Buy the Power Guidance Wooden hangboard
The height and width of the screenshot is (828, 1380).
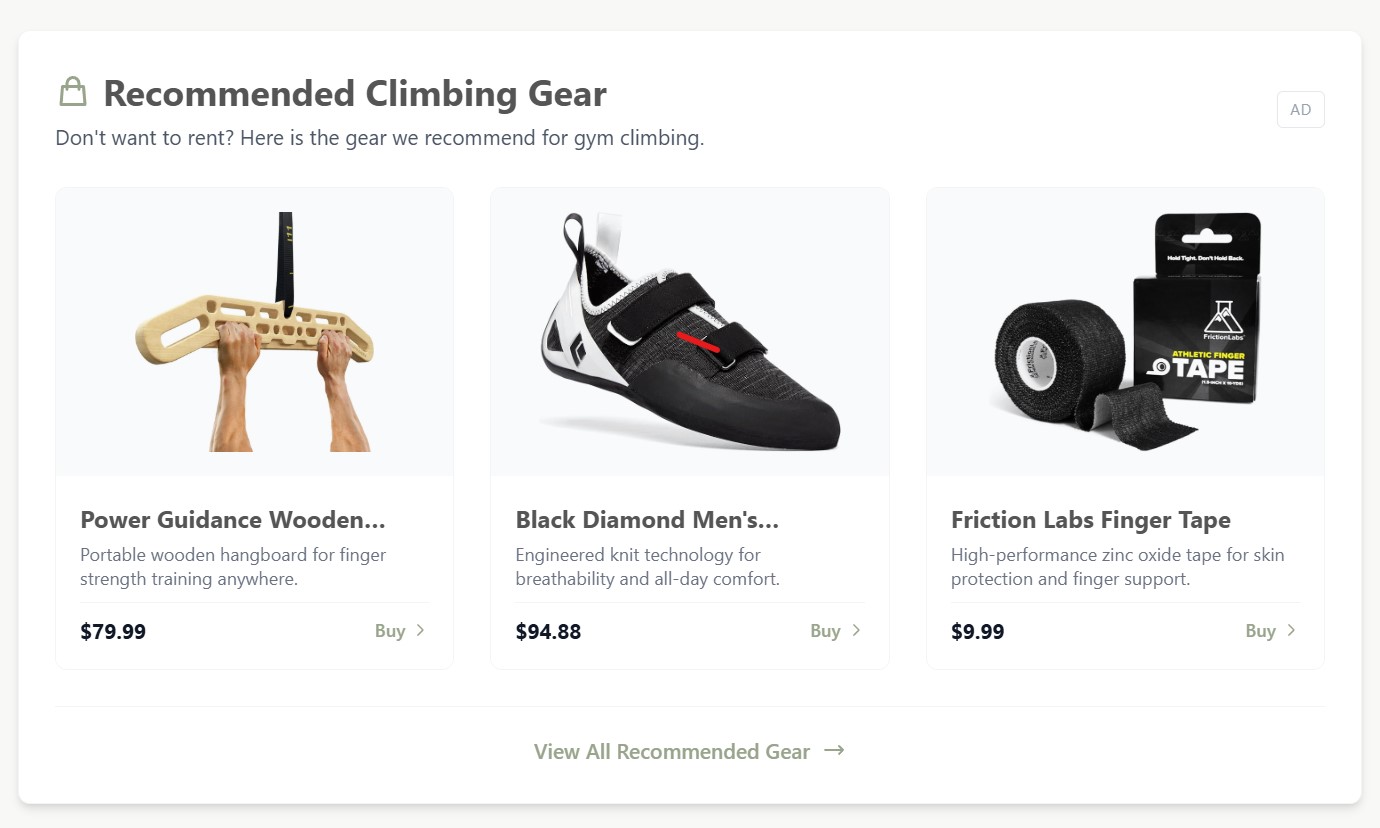pos(389,631)
